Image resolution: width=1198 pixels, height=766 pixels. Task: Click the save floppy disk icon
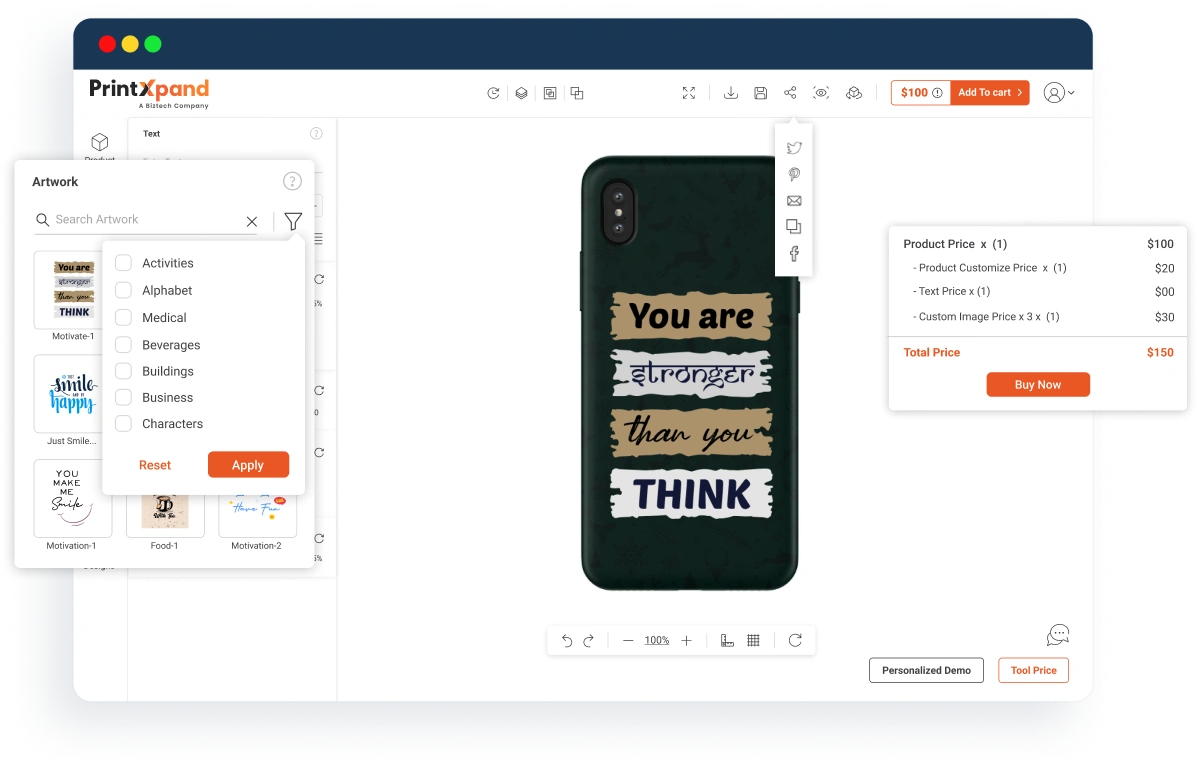tap(760, 93)
